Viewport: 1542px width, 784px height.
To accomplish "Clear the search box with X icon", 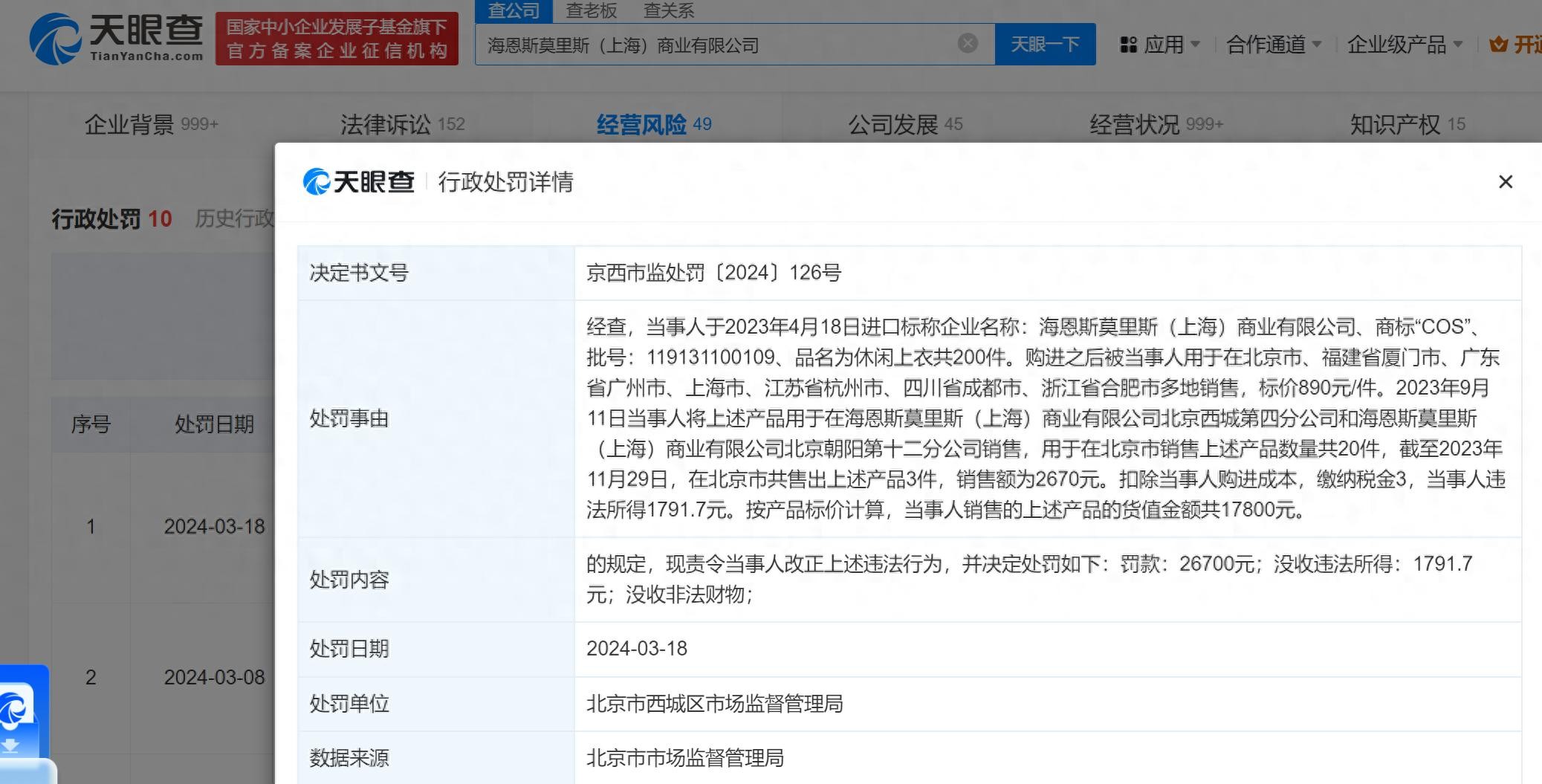I will (x=967, y=44).
